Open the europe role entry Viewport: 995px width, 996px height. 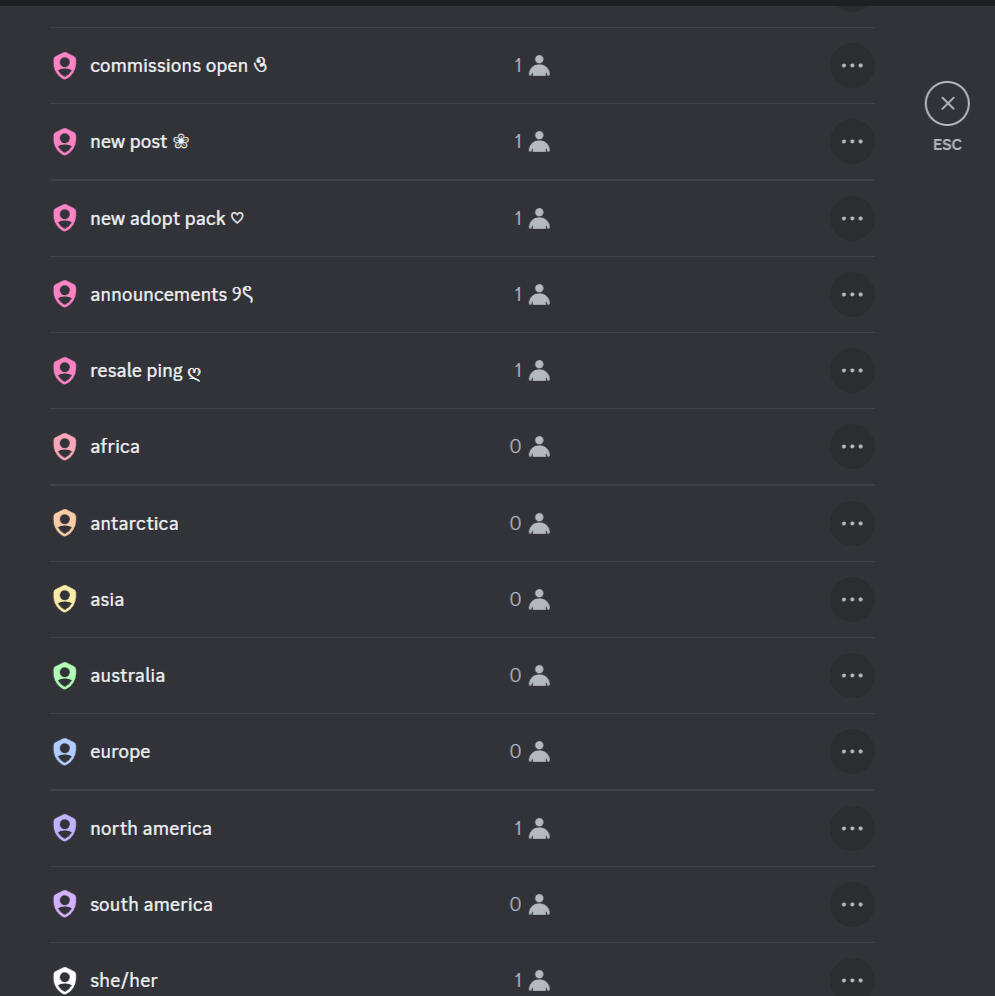click(x=462, y=751)
